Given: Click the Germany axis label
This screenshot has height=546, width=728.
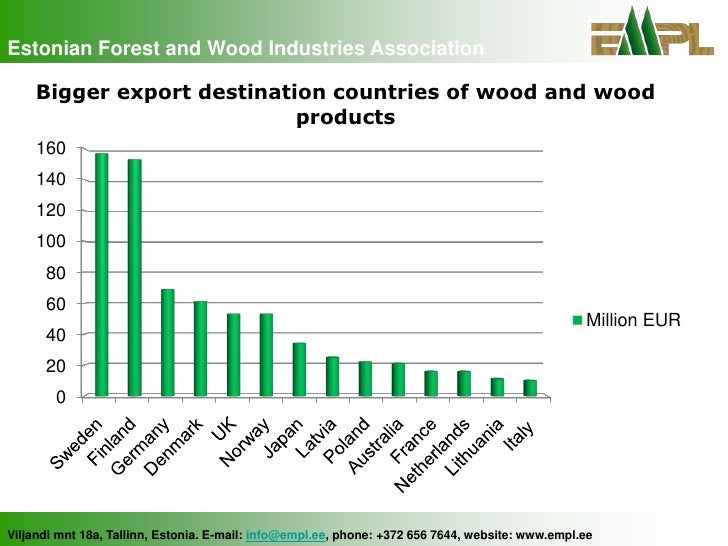Looking at the screenshot, I should (x=140, y=447).
